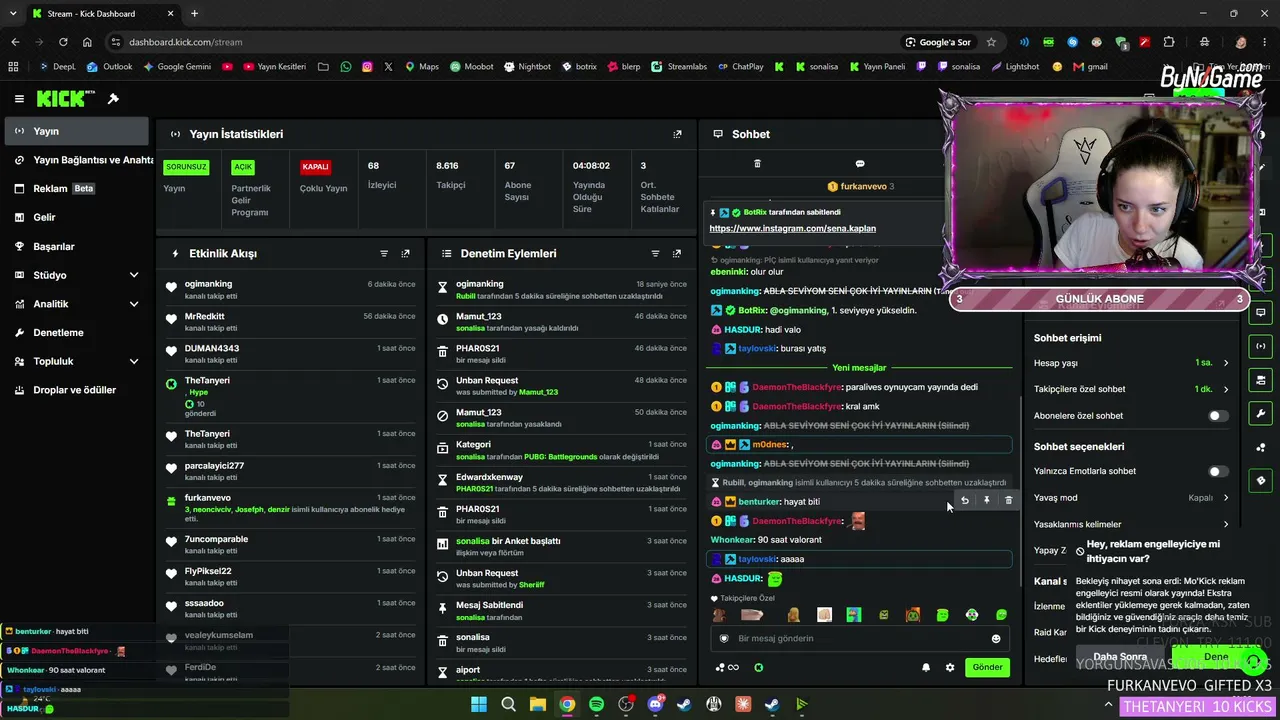The height and width of the screenshot is (720, 1280).
Task: Open the Nightbot bookmark
Action: [526, 67]
